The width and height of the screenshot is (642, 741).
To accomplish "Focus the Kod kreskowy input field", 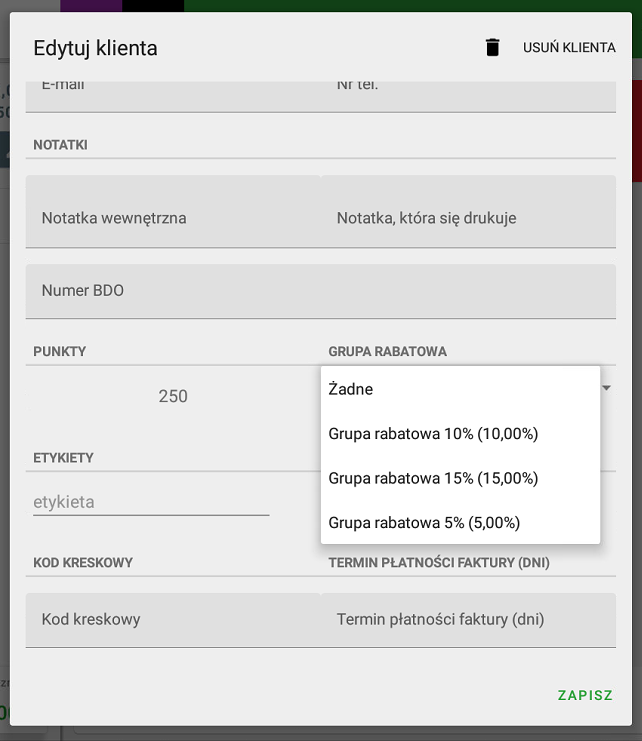I will click(x=172, y=619).
